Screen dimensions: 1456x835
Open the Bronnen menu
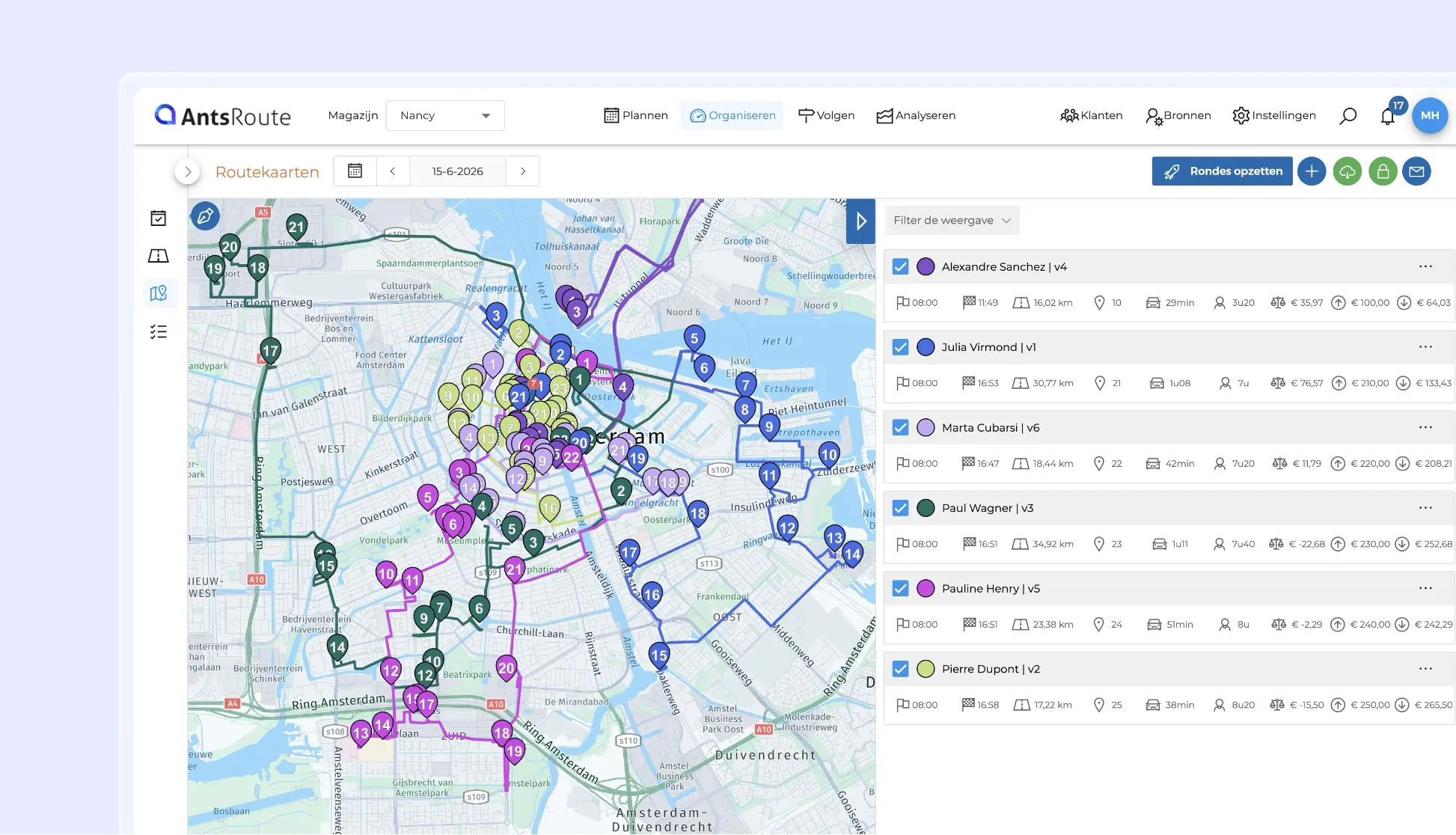pos(1178,115)
